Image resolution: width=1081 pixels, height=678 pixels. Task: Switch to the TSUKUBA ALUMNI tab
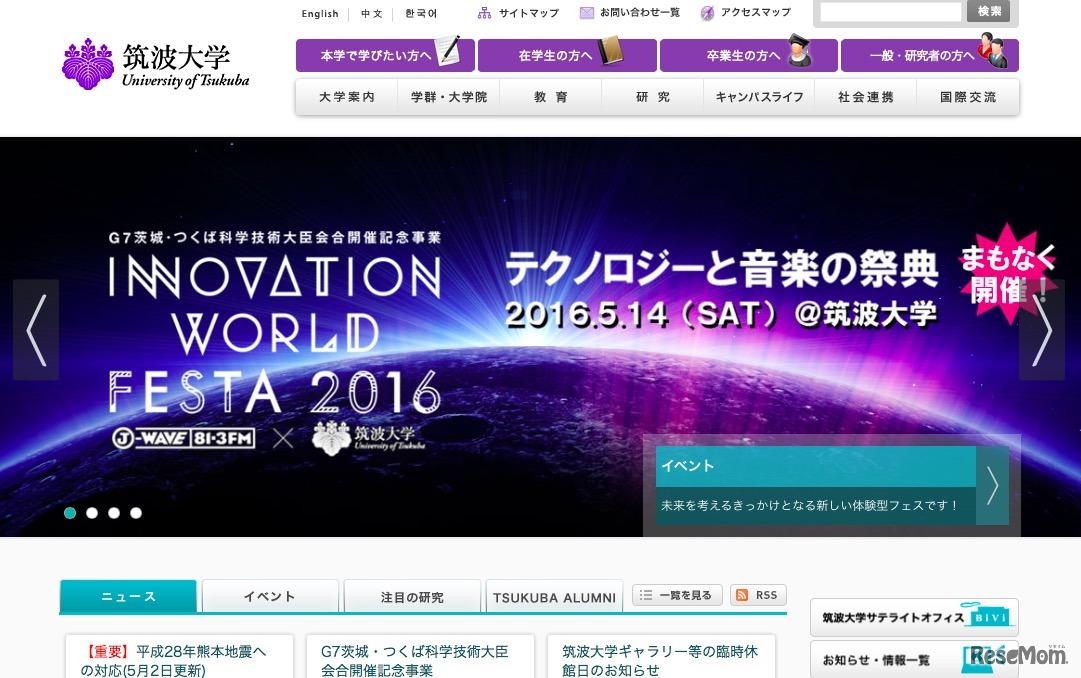click(x=553, y=597)
